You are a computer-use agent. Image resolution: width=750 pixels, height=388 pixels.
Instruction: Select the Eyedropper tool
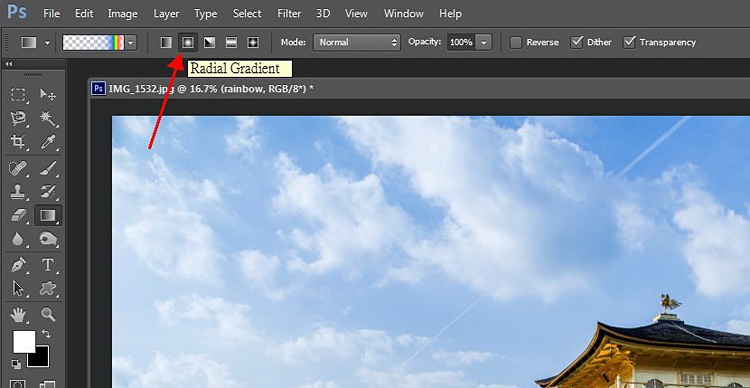[48, 142]
